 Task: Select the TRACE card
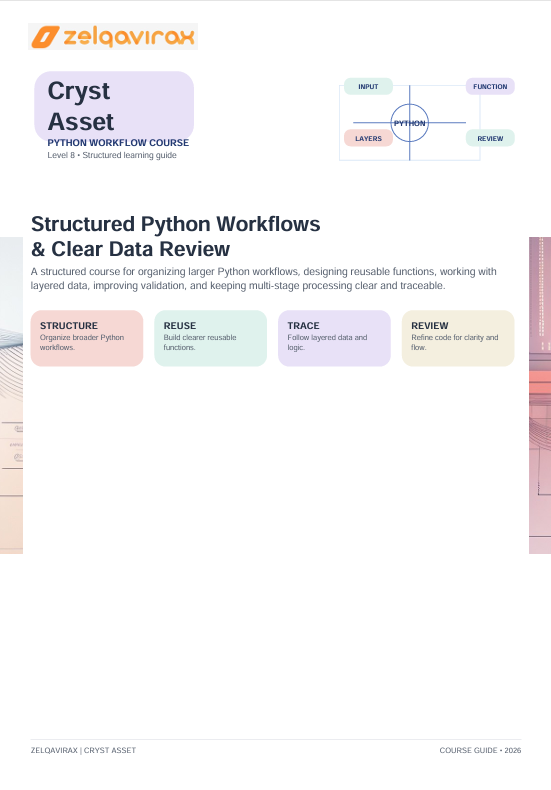[334, 339]
